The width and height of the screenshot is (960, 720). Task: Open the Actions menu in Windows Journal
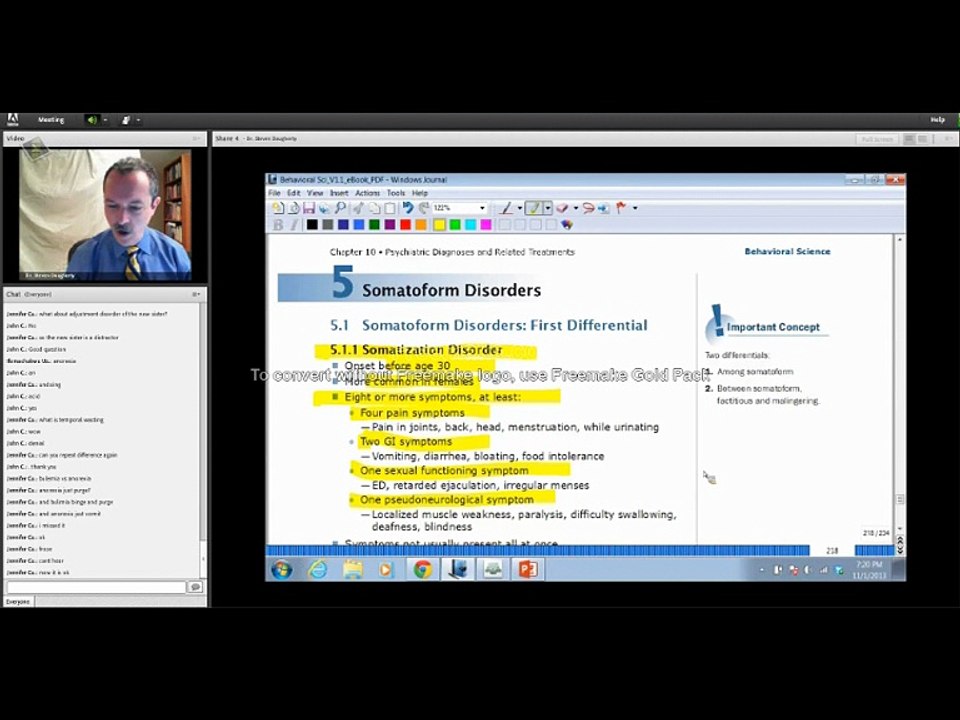(367, 193)
